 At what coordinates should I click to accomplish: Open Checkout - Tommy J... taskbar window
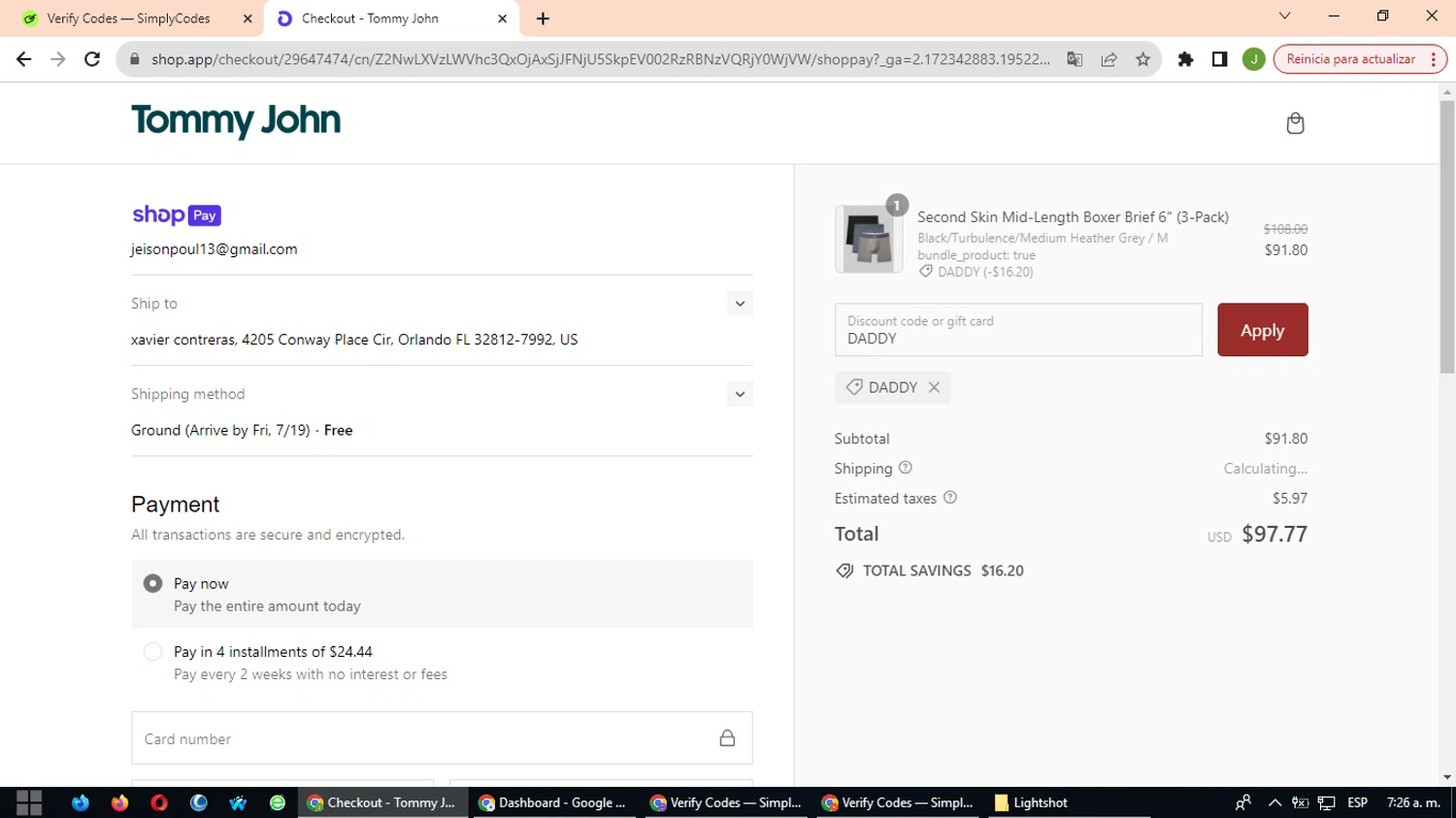click(x=381, y=802)
